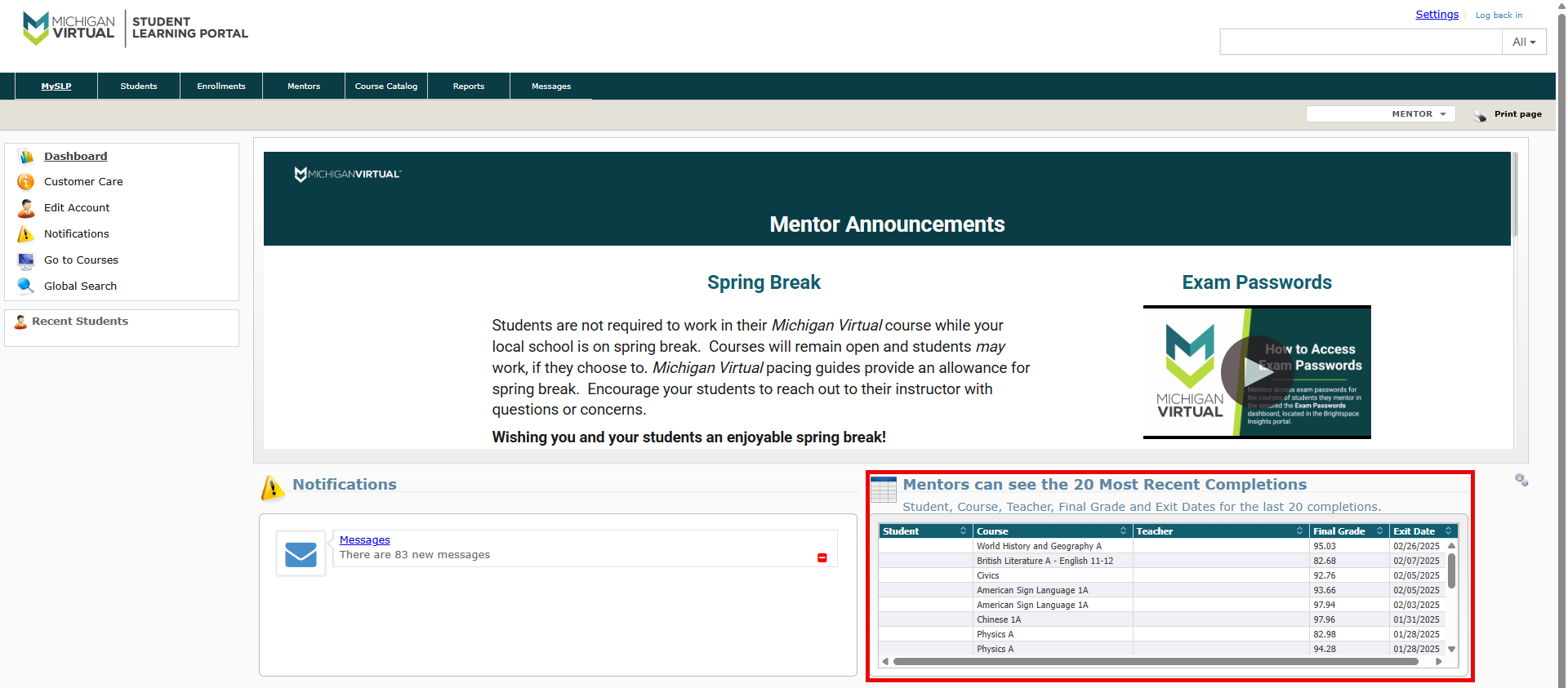Screen dimensions: 1568x688
Task: Open the Course Catalog tab
Action: coord(386,86)
